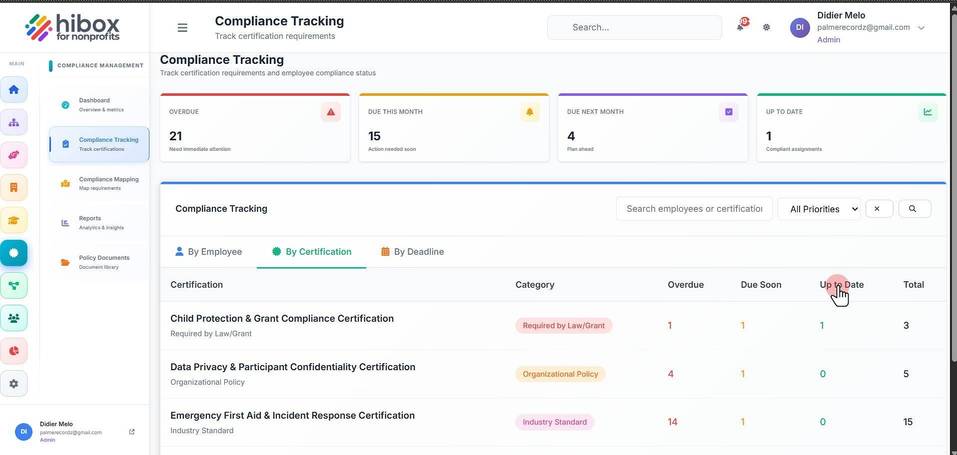
Task: Open Data Privacy & Participant Confidentiality Certification row
Action: (x=553, y=374)
